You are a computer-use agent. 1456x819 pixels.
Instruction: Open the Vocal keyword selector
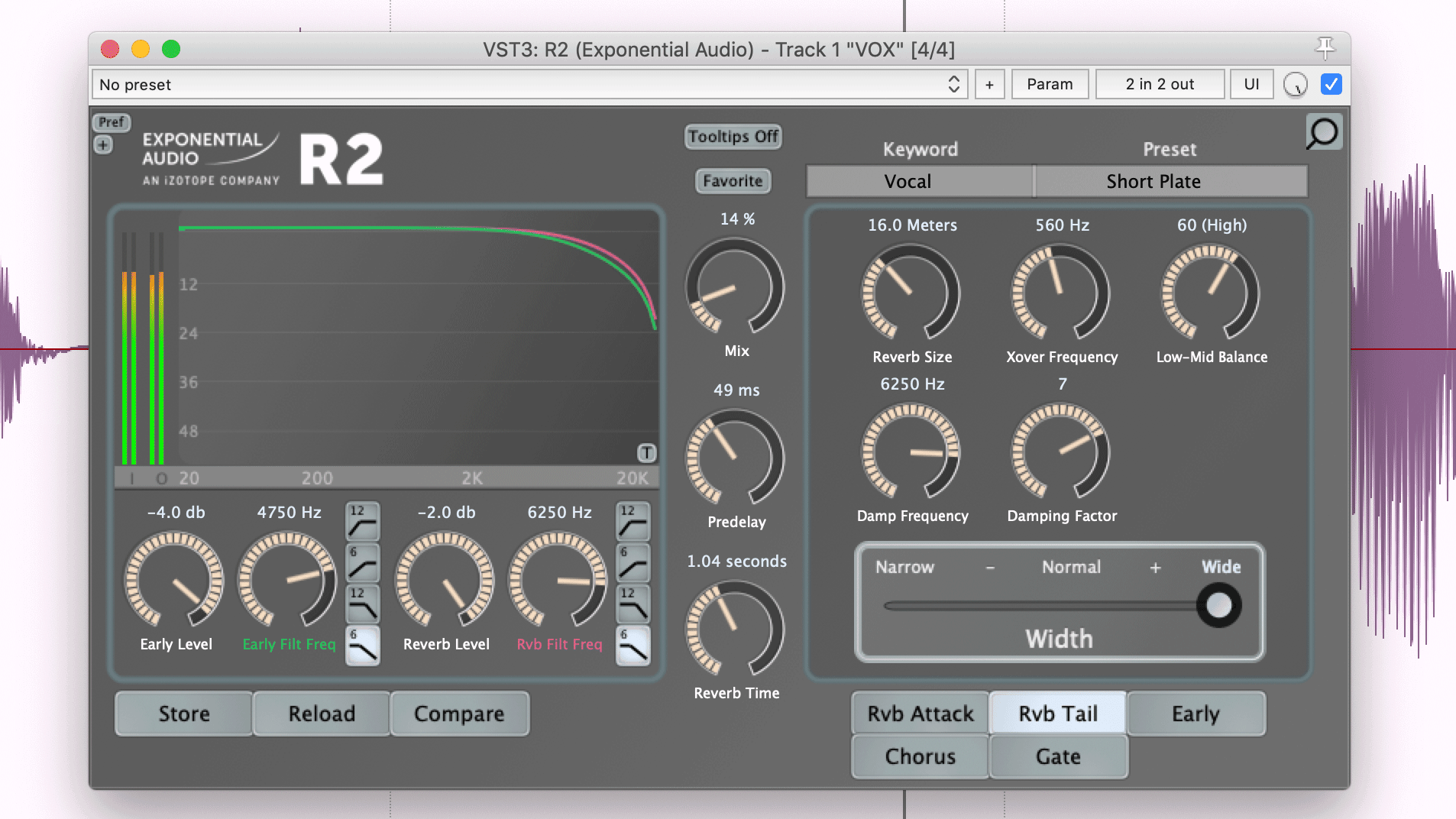(x=920, y=181)
